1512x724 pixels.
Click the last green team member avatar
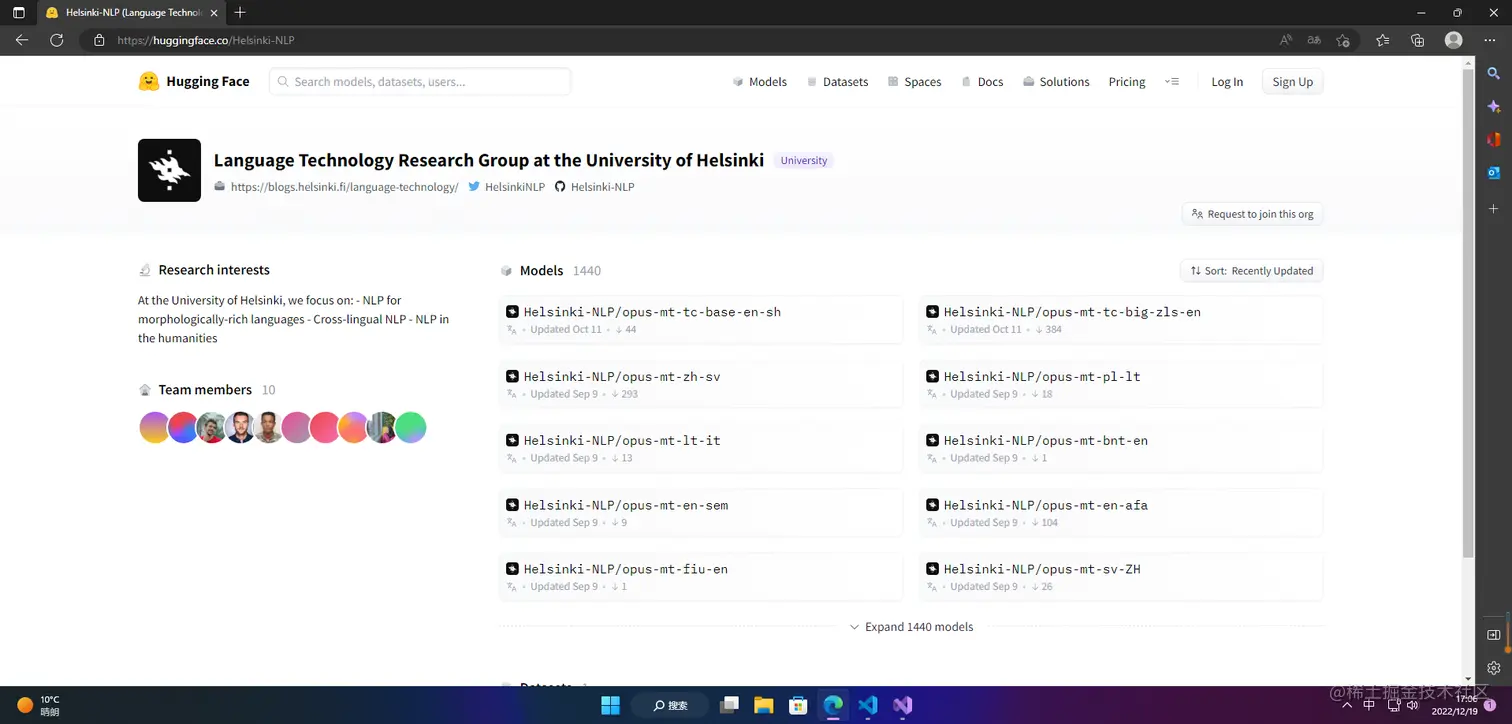pyautogui.click(x=410, y=428)
